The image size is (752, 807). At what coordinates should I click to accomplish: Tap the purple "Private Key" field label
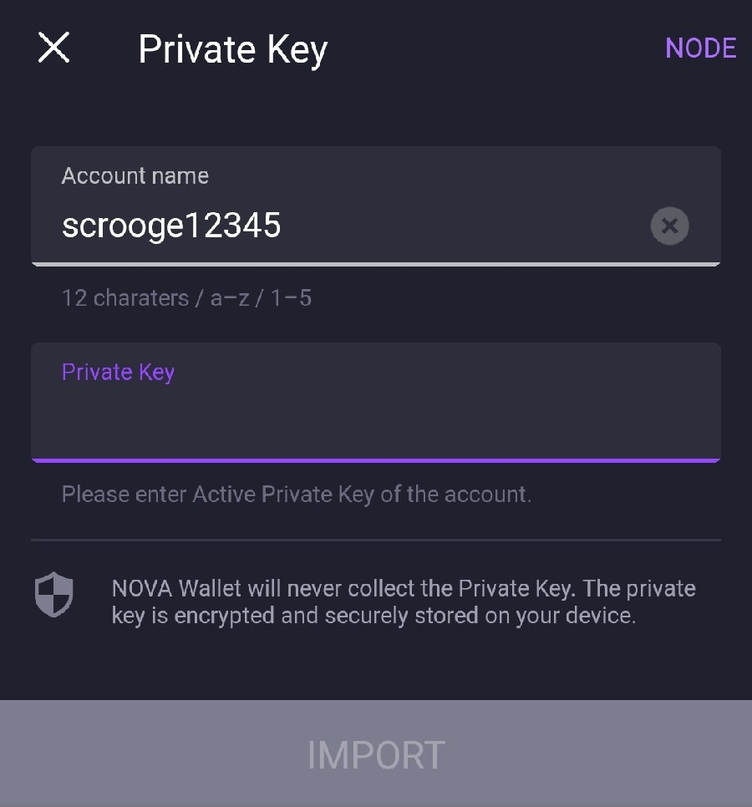click(118, 372)
